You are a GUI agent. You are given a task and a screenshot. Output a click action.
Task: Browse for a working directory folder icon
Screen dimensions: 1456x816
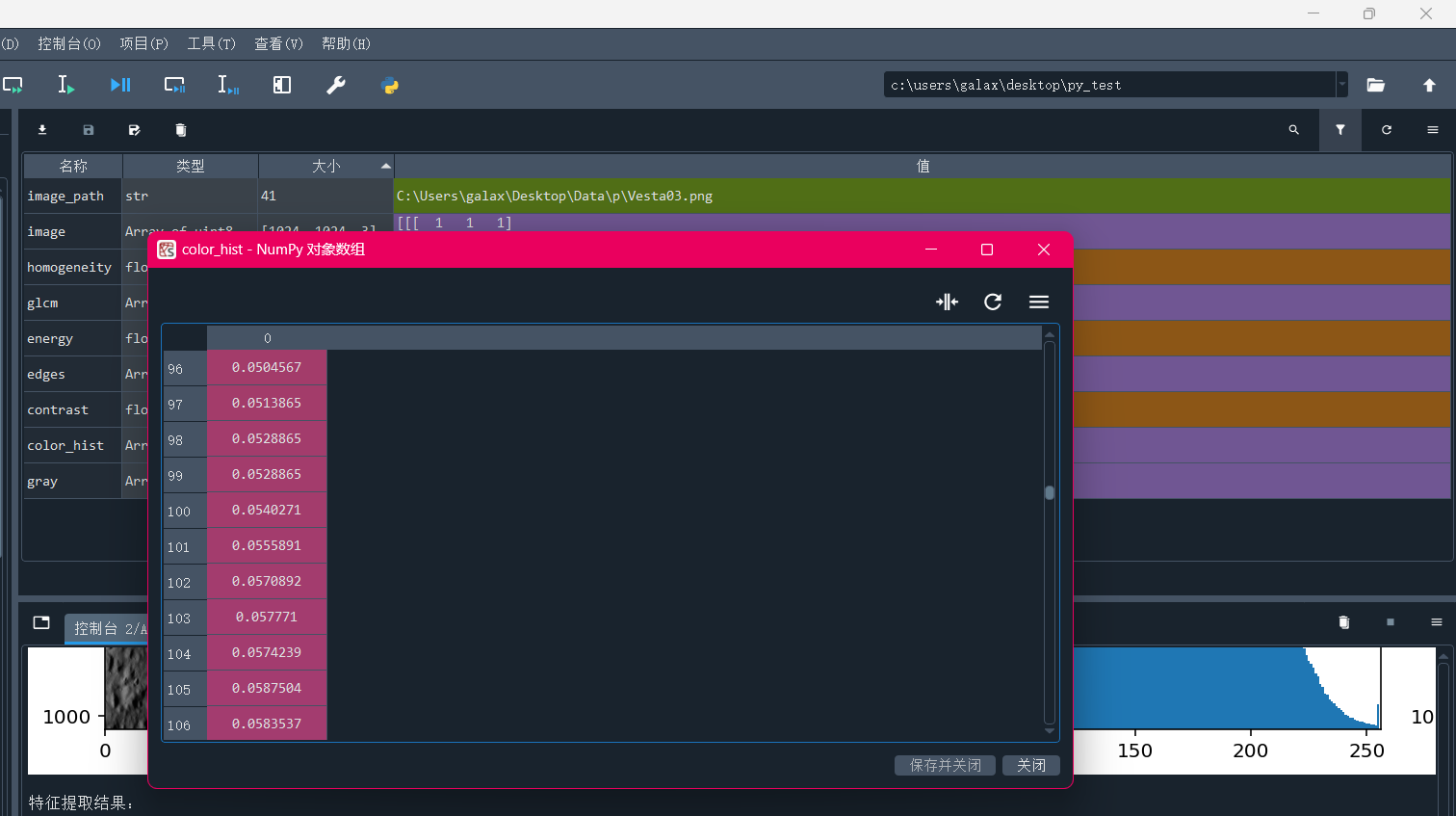click(x=1376, y=85)
